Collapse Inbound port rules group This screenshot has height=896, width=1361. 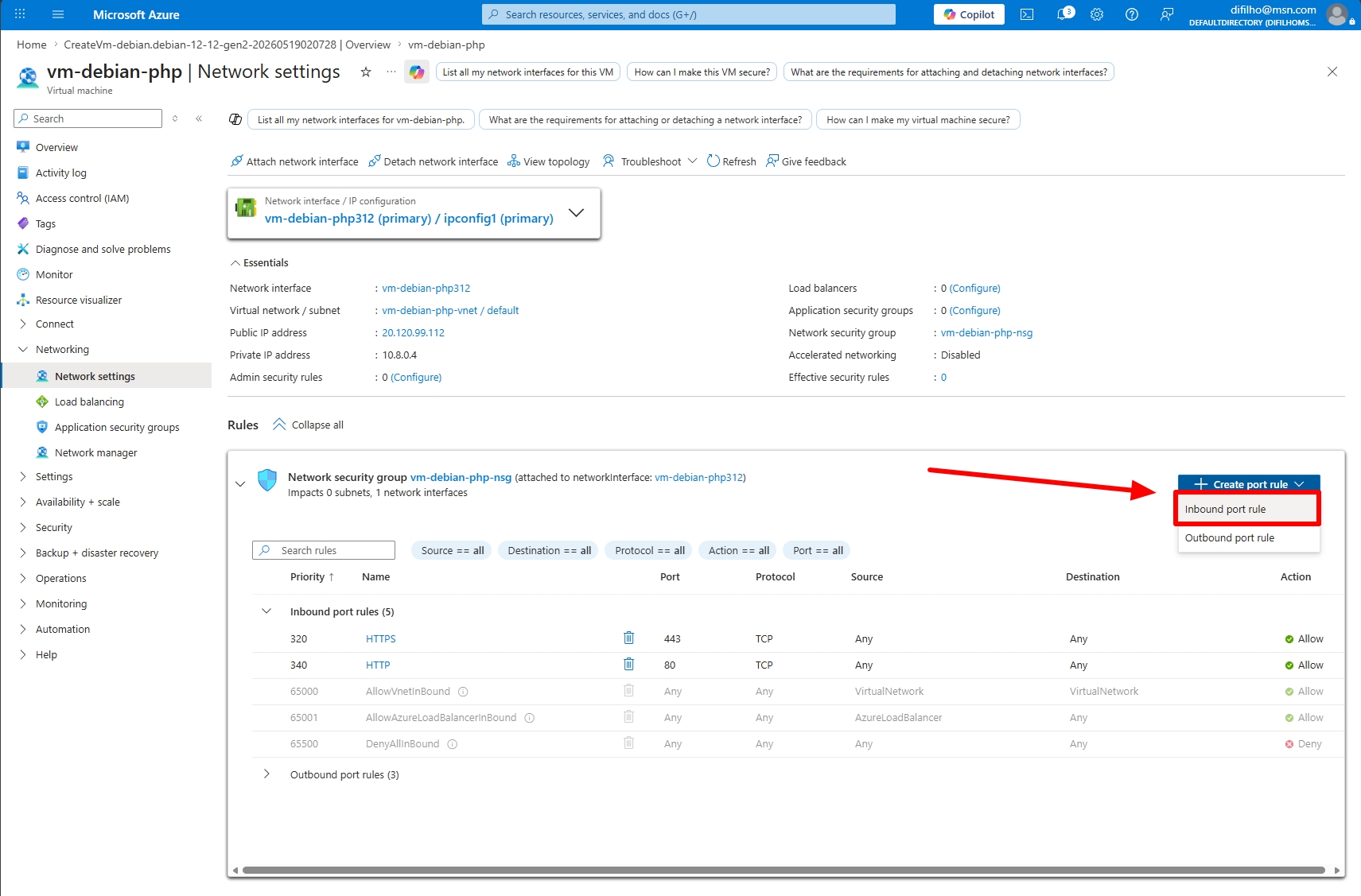pos(266,611)
